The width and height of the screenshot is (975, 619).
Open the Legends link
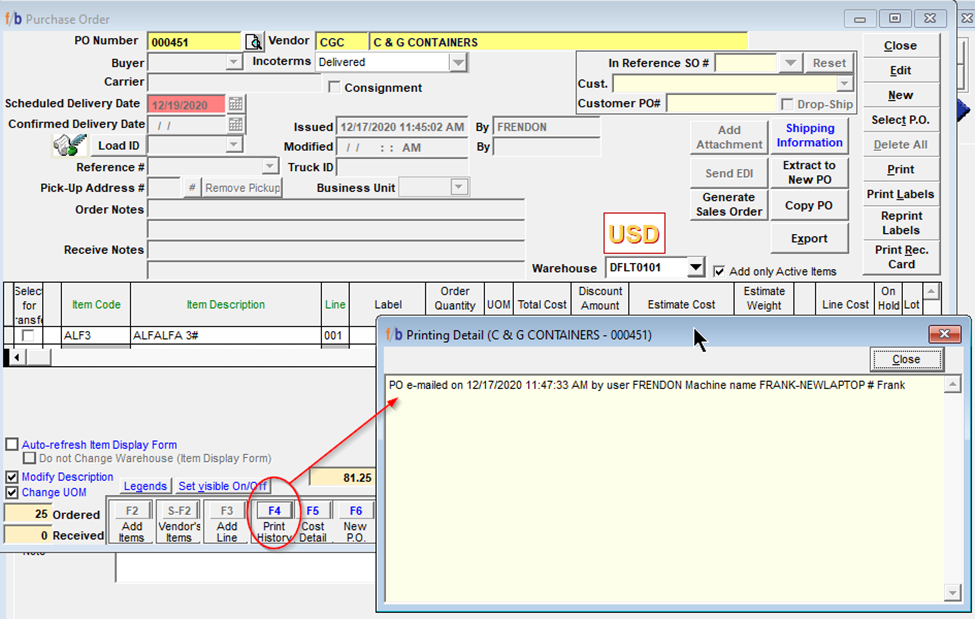point(145,487)
